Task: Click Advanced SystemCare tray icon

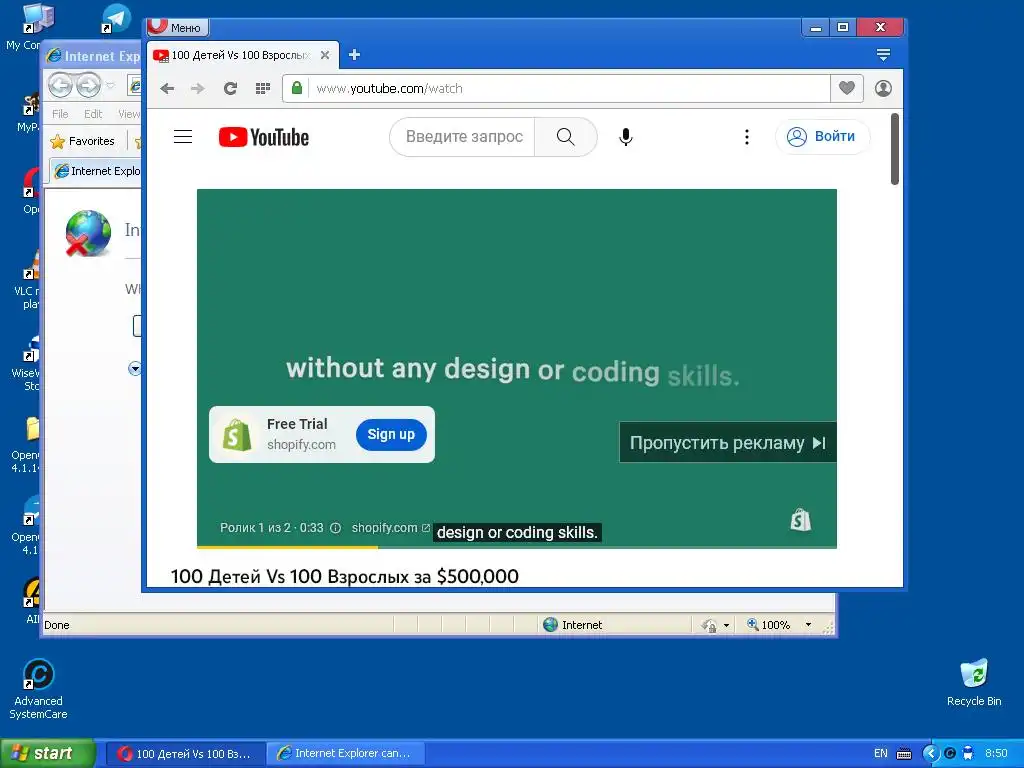Action: tap(950, 753)
